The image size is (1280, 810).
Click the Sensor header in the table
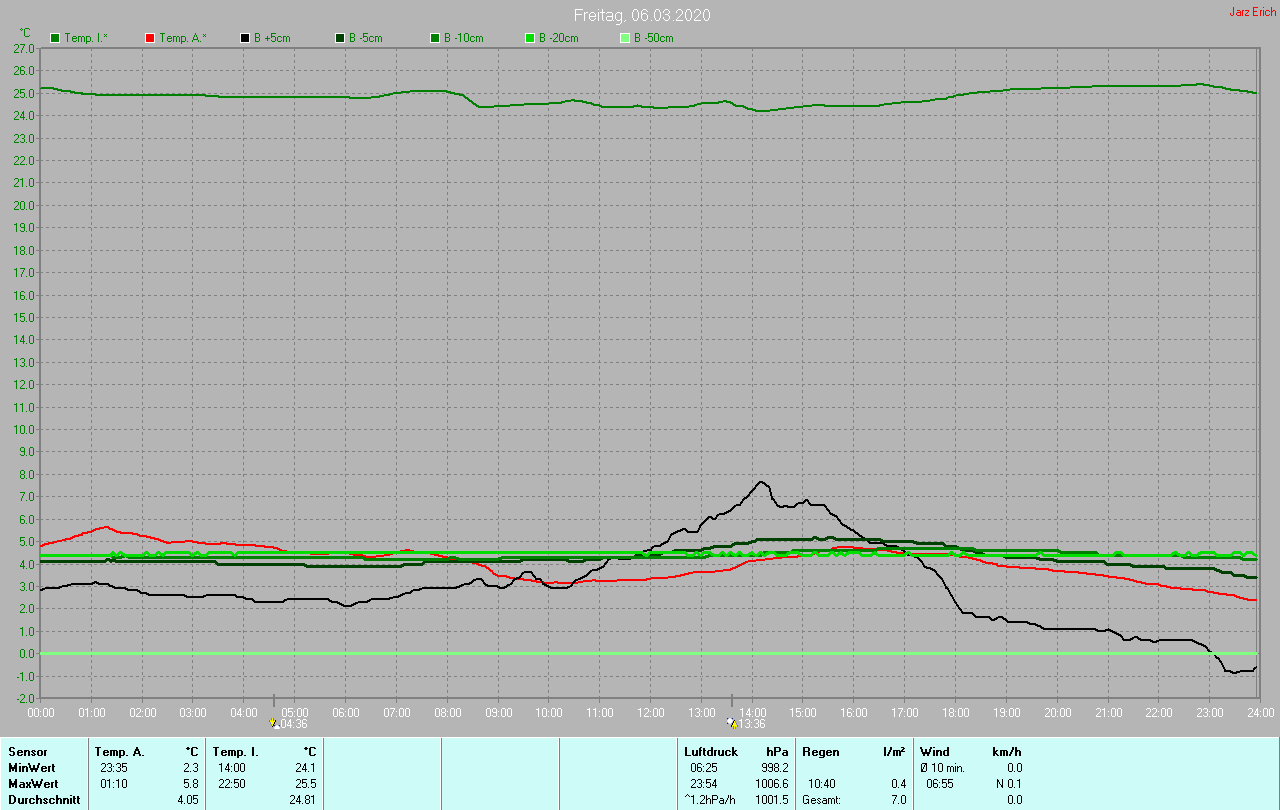click(x=26, y=751)
